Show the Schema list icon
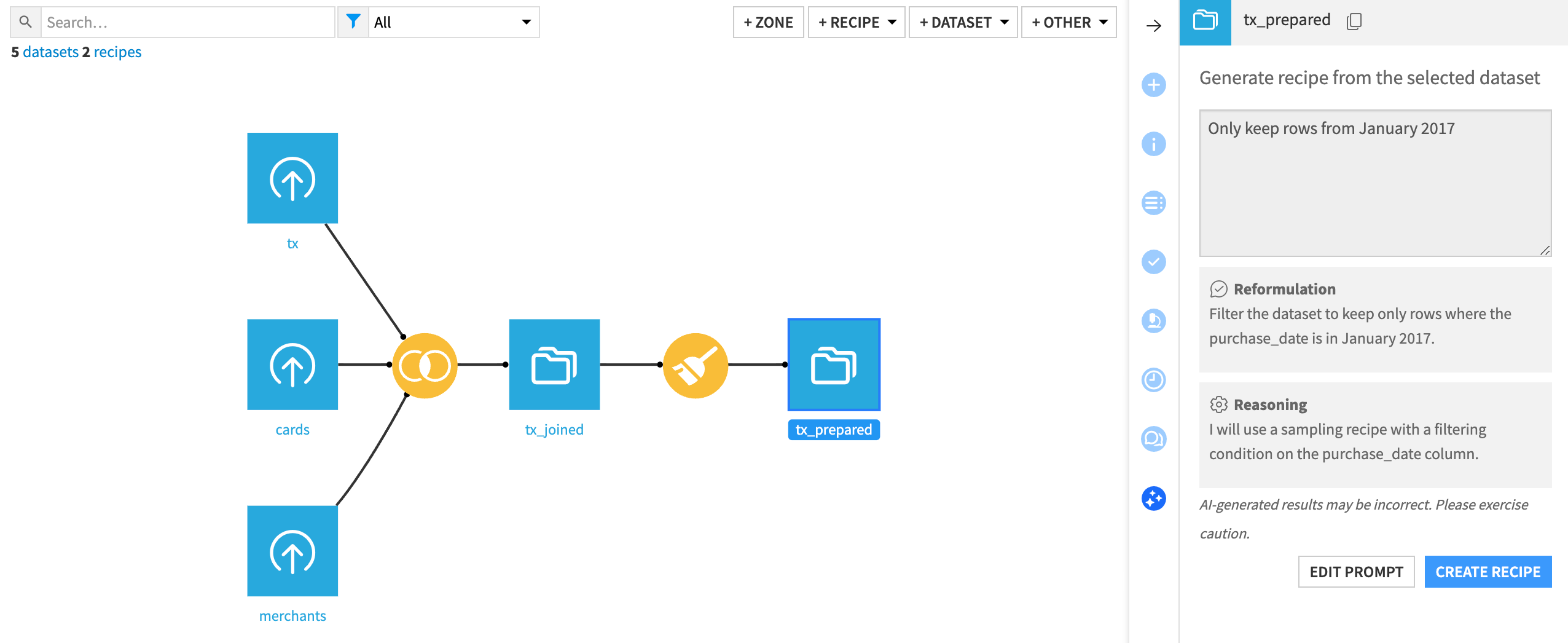 click(1153, 203)
